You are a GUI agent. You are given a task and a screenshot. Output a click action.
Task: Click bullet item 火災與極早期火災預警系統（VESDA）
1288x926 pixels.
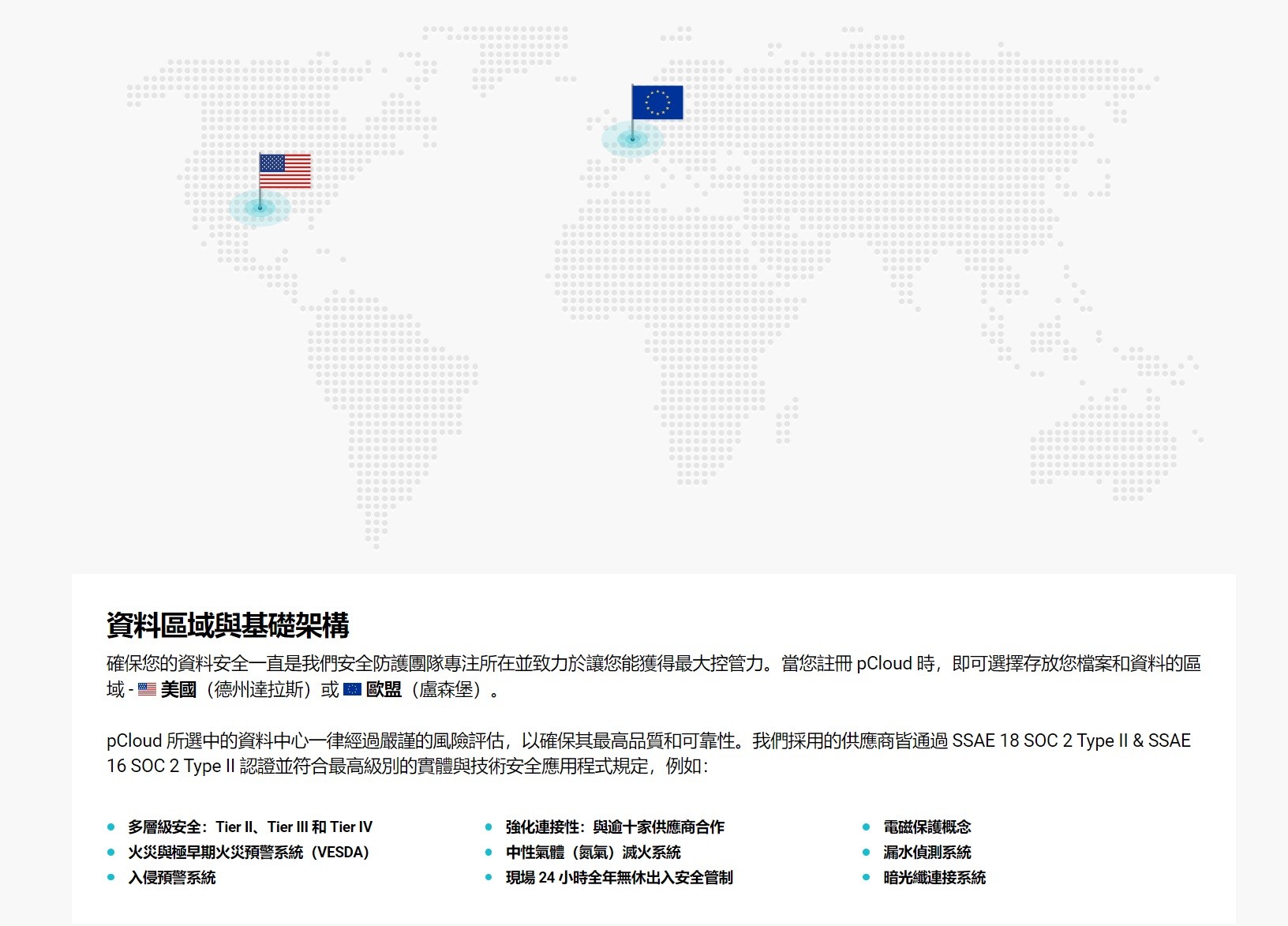[x=249, y=853]
